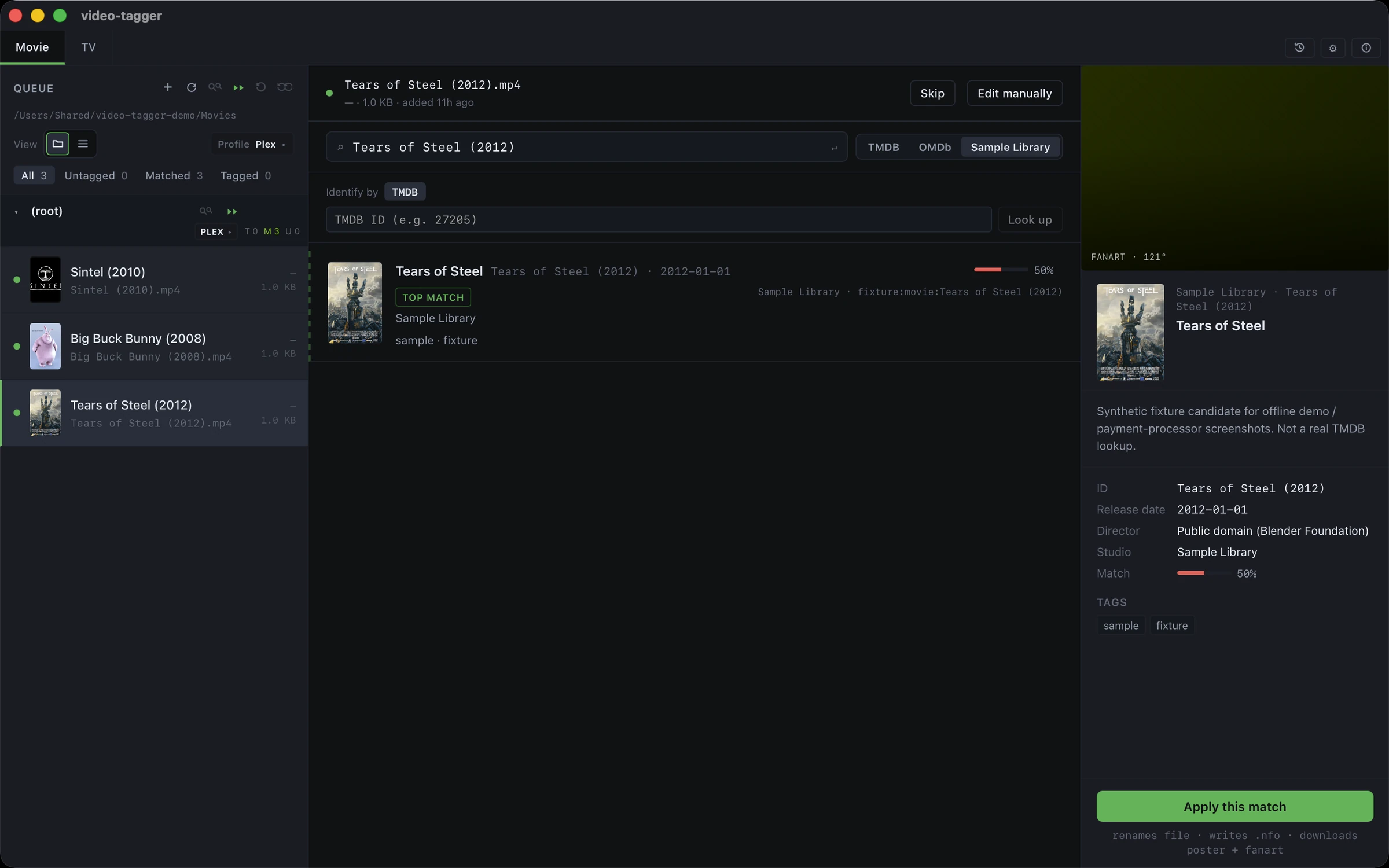
Task: Toggle the Identify by TMDB chip
Action: tap(405, 192)
